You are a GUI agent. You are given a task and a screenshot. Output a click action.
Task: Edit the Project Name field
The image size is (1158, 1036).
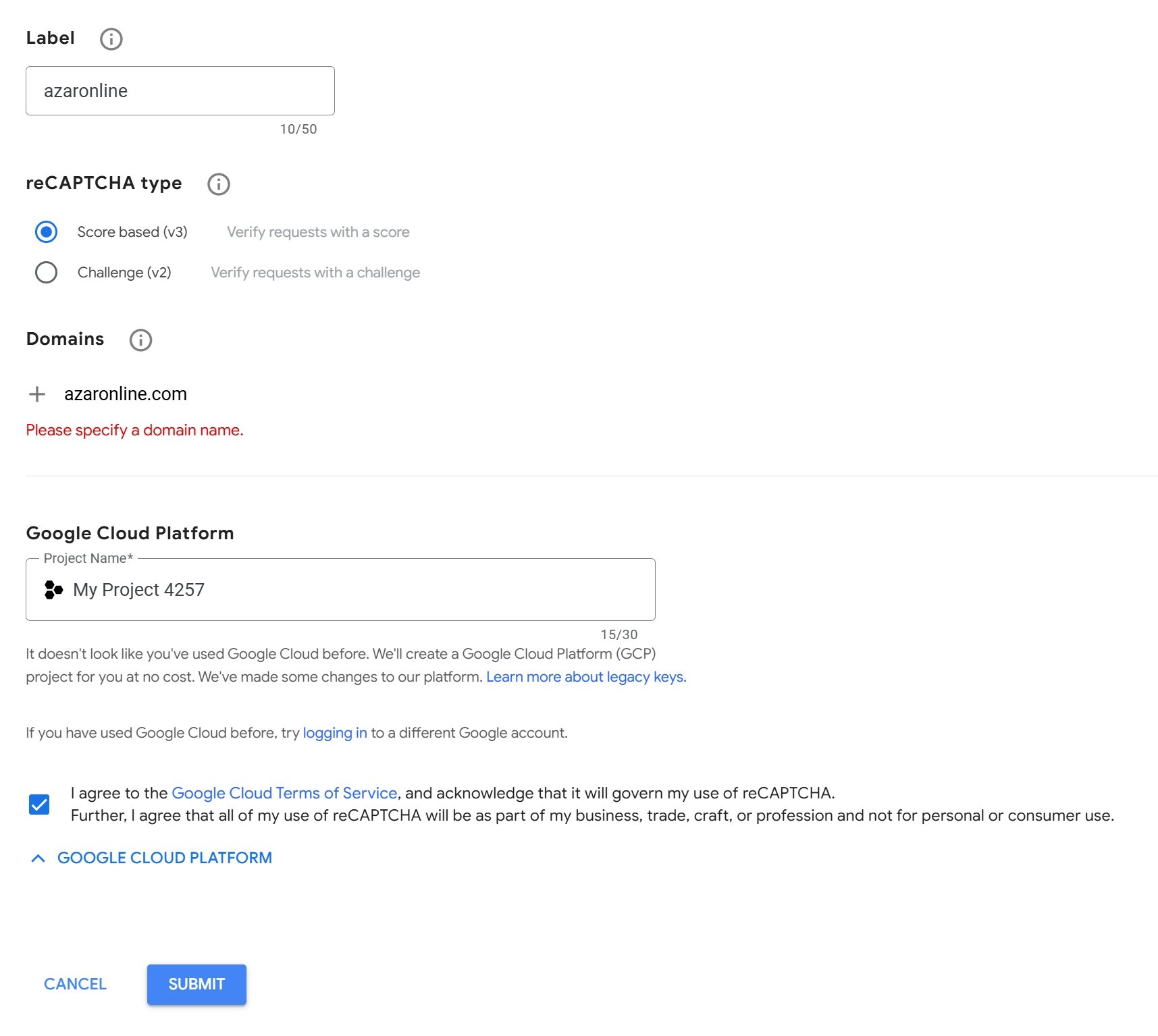point(351,590)
